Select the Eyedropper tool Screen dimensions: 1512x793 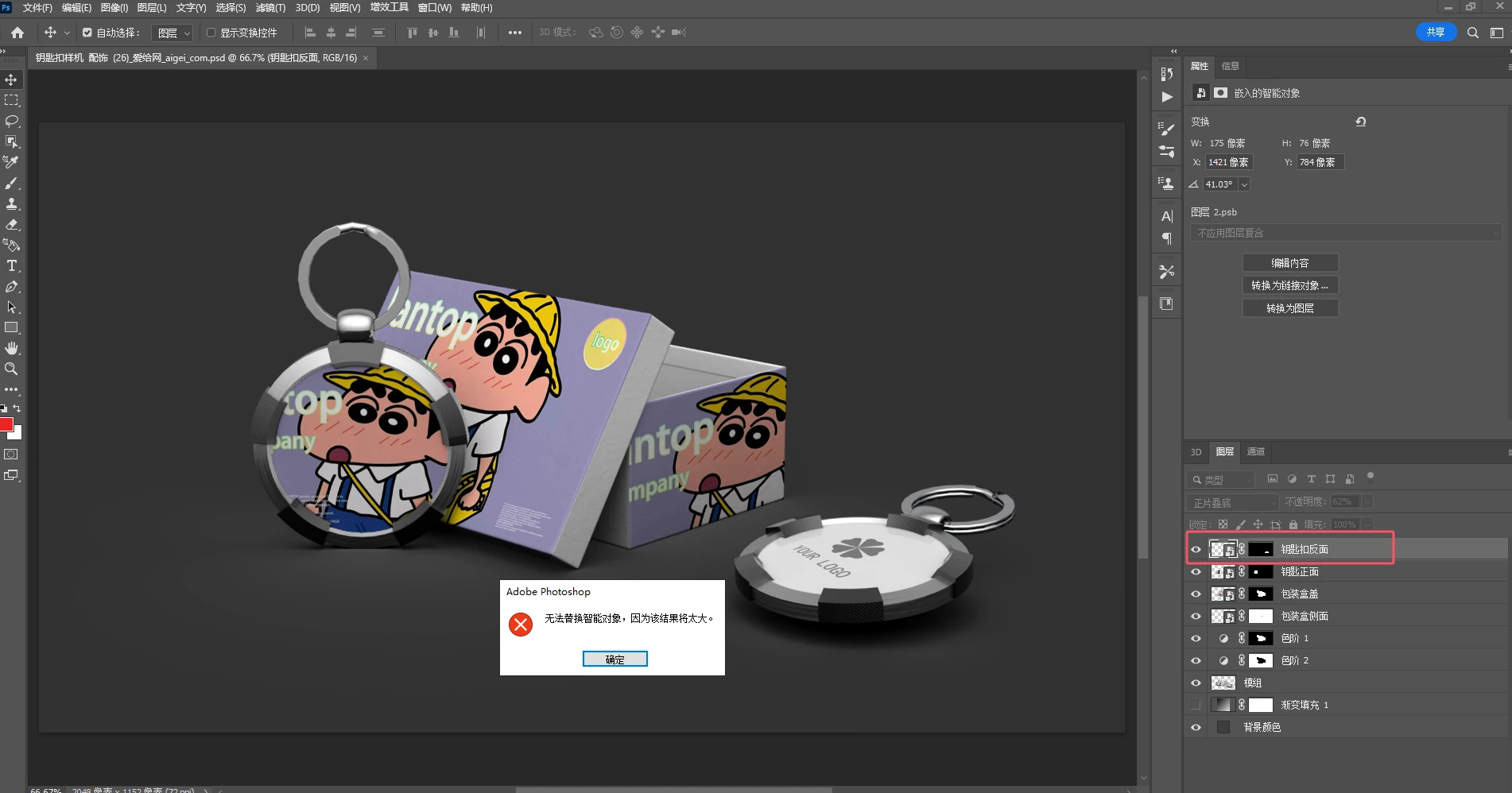tap(11, 163)
